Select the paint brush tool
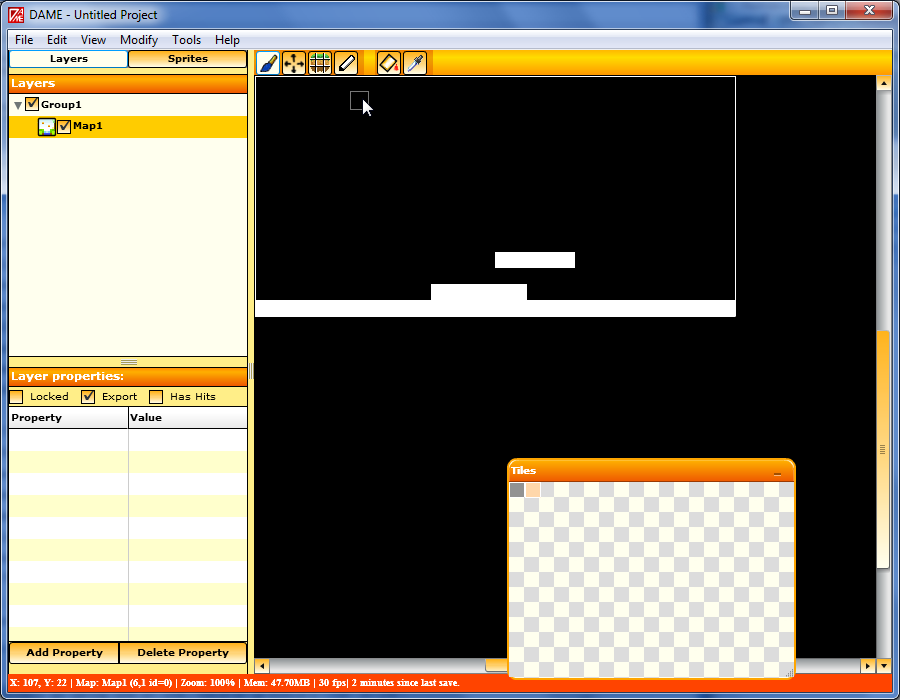The width and height of the screenshot is (900, 700). (x=267, y=63)
